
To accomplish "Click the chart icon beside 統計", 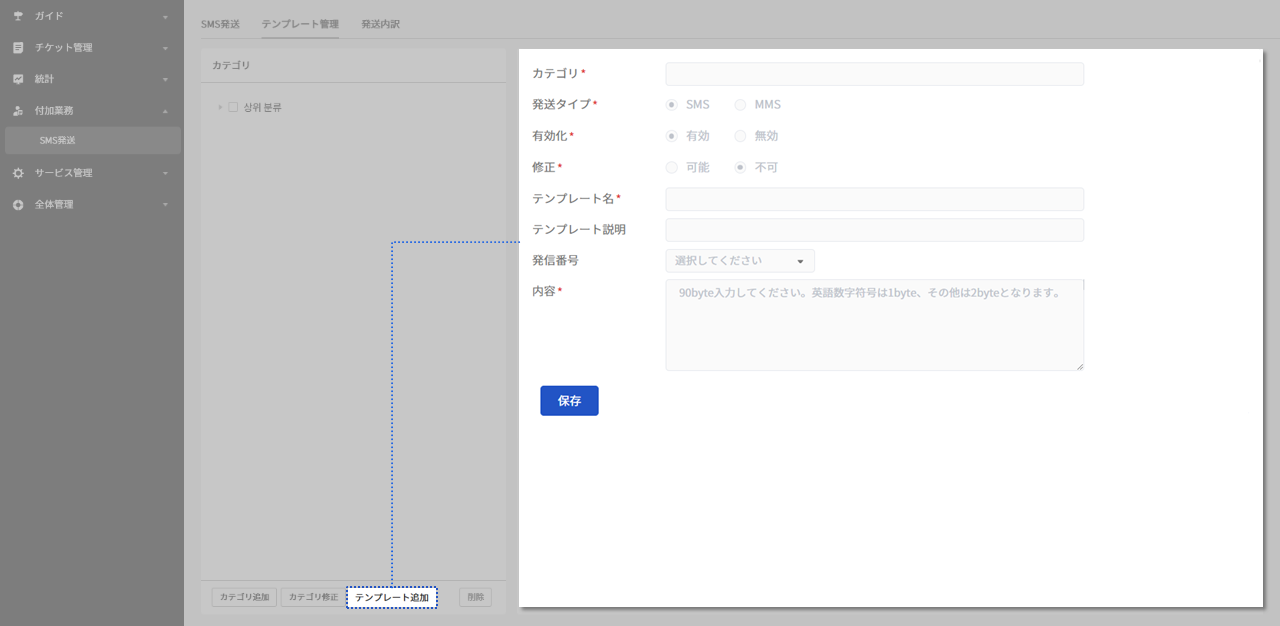I will pyautogui.click(x=18, y=79).
